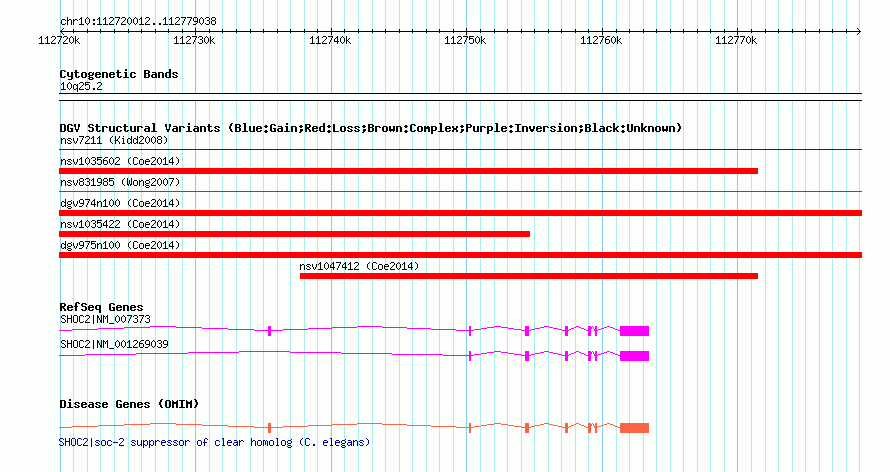
Task: Click the 112730k ruler tick label
Action: click(x=194, y=40)
